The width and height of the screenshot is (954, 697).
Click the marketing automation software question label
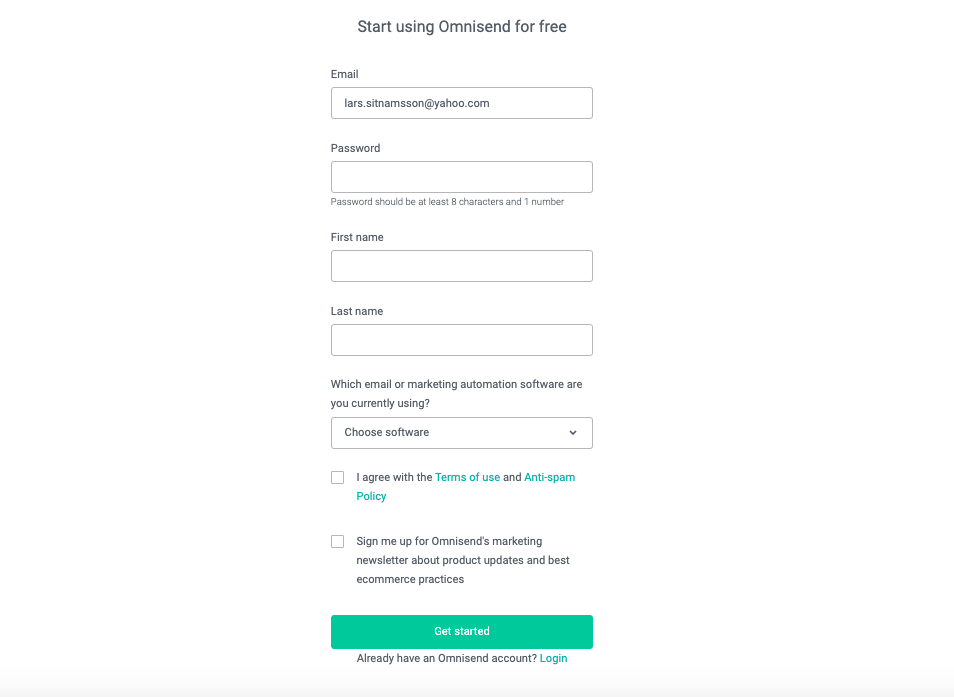[456, 394]
